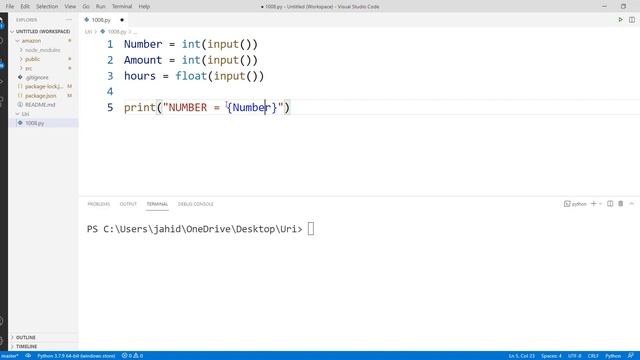
Task: Change indentation via Spaces: 4
Action: tap(551, 356)
